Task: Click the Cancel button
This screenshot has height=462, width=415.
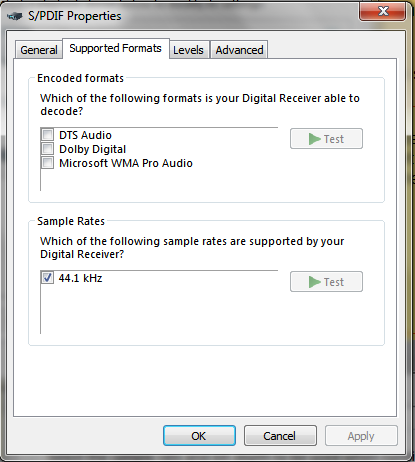Action: 280,436
